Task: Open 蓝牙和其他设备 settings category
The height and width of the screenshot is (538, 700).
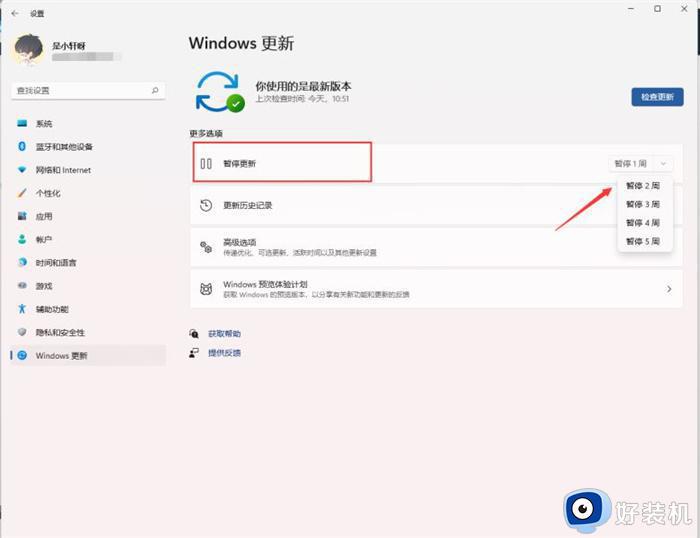Action: pos(88,147)
